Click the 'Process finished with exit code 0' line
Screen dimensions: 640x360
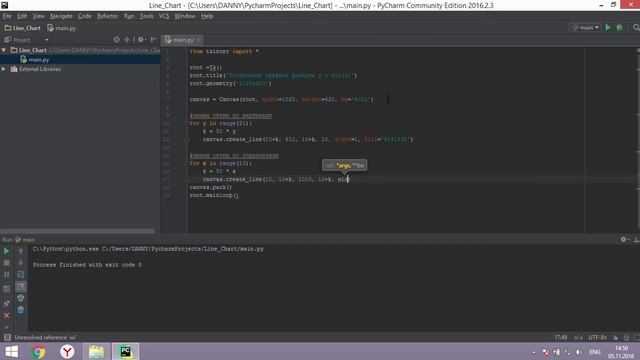(87, 265)
